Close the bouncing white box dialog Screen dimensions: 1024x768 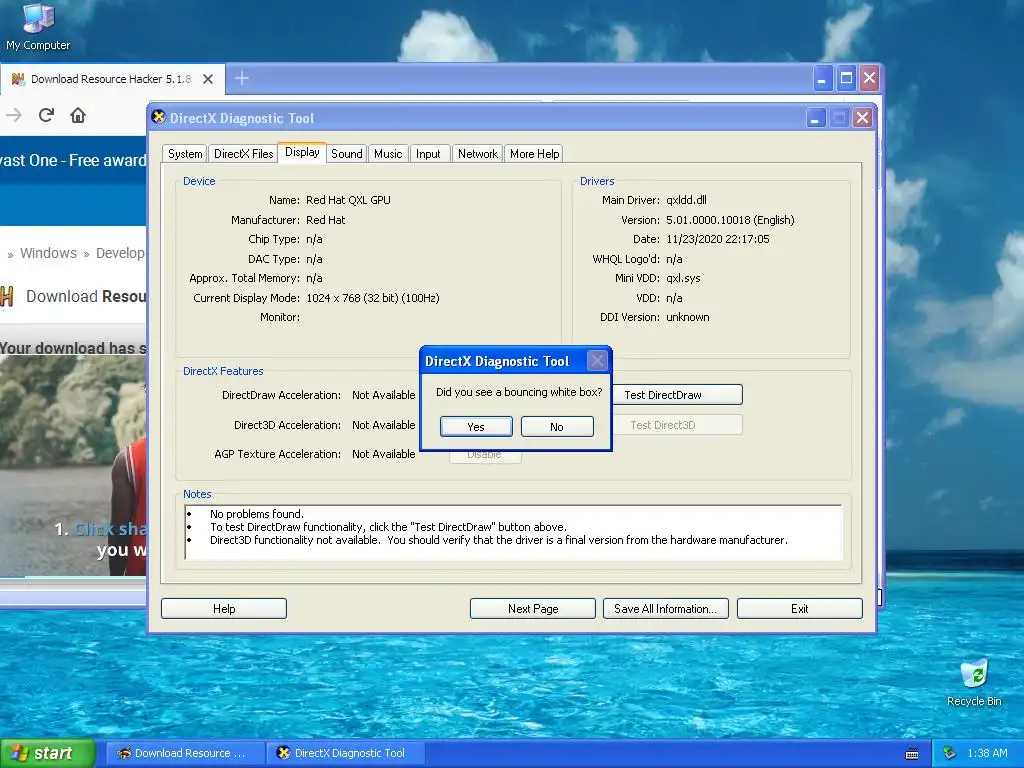point(597,360)
